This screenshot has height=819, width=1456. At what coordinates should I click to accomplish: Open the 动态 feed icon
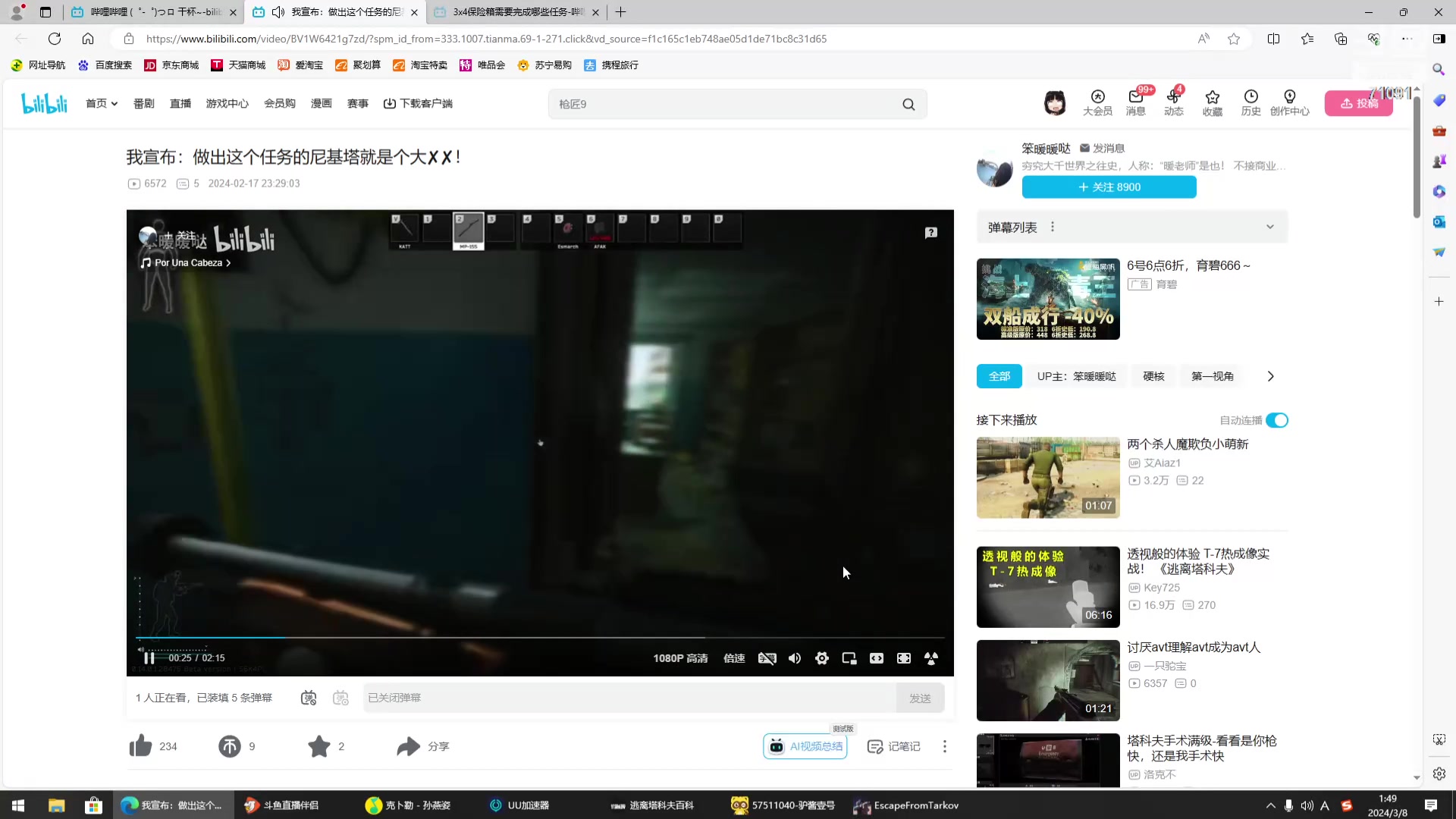click(1173, 103)
